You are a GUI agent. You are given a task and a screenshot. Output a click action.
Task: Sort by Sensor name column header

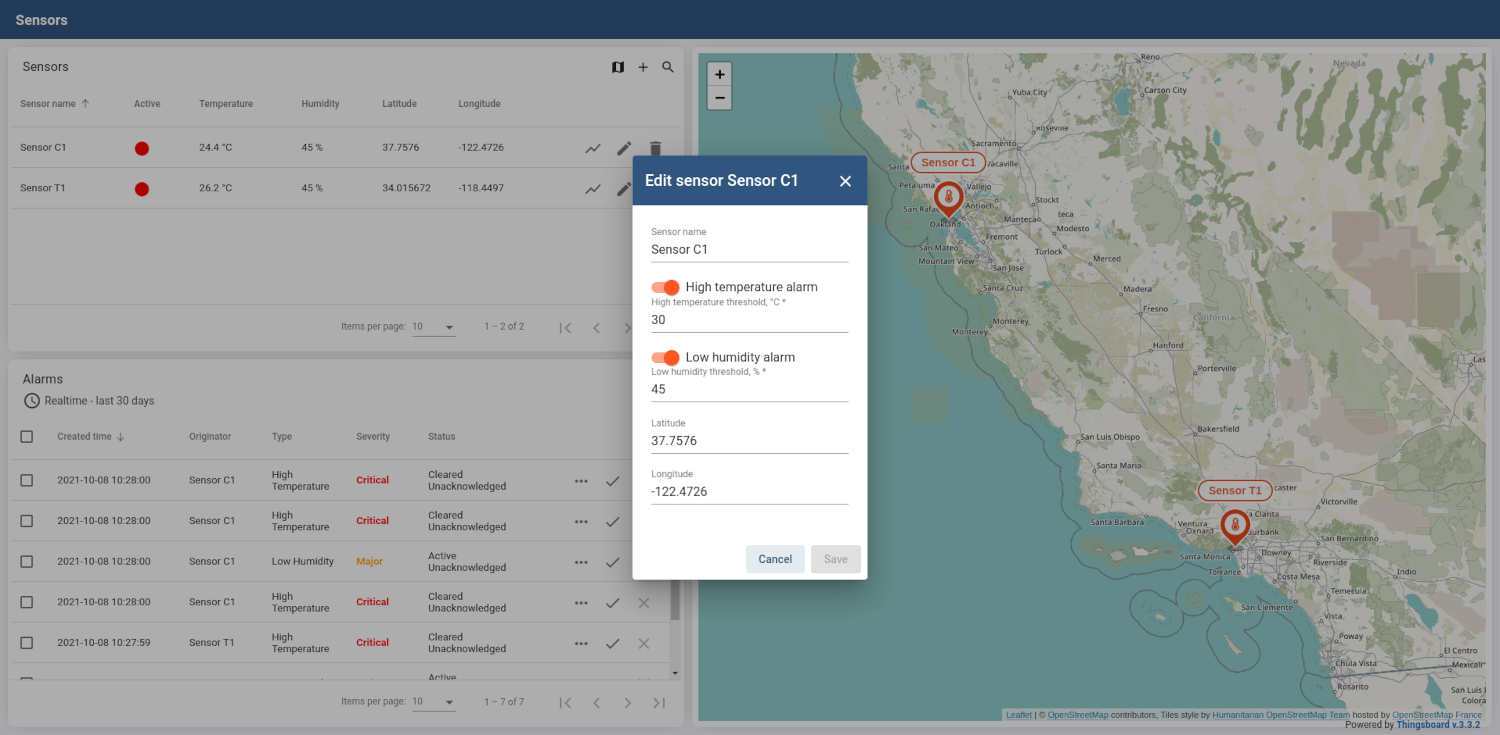[48, 104]
